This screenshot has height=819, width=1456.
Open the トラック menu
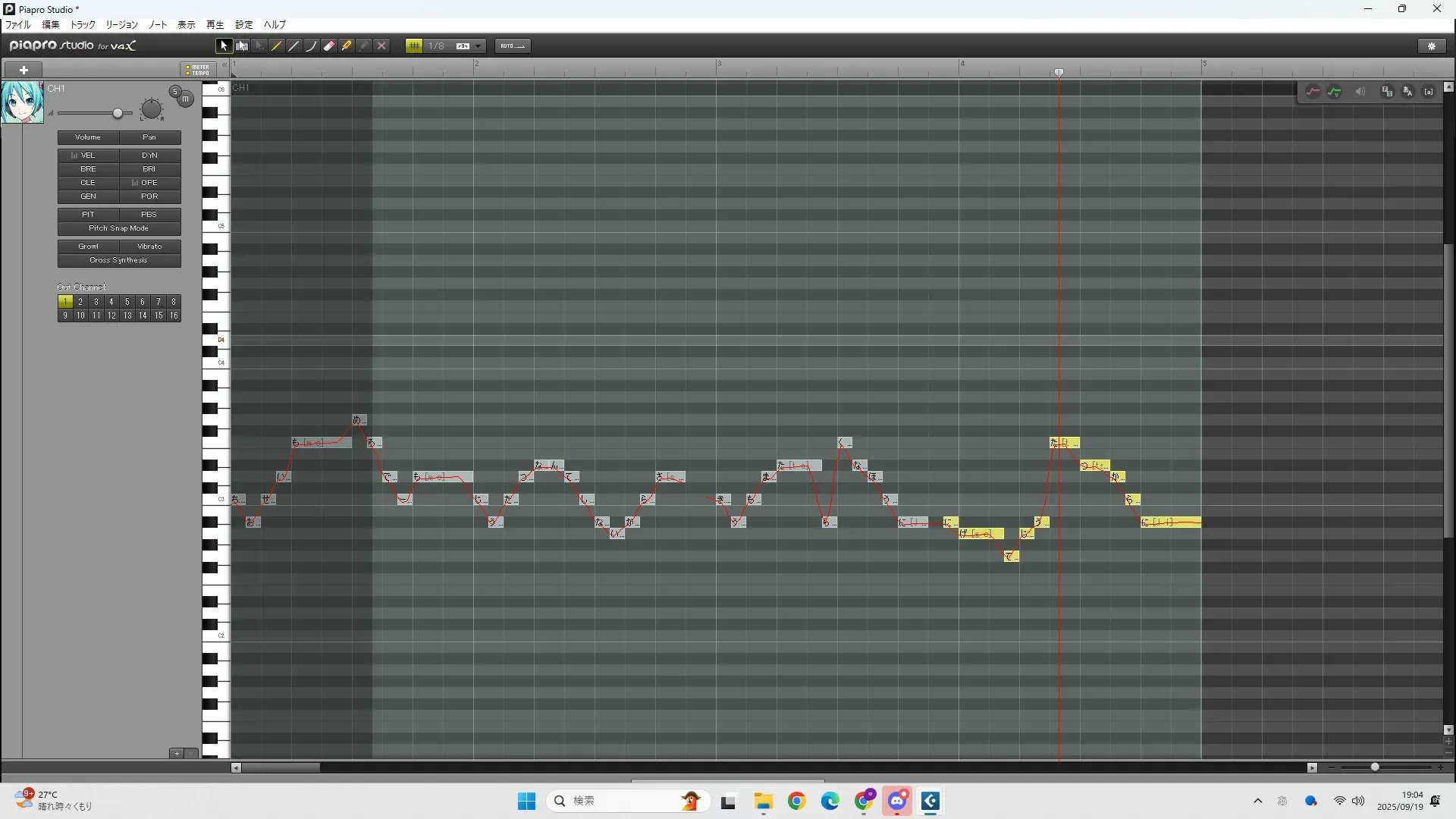coord(83,25)
